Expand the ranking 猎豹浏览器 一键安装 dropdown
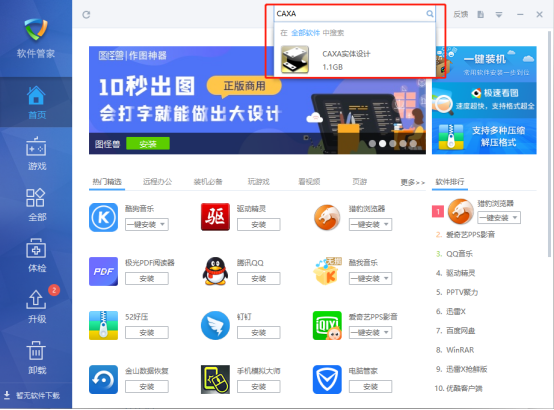 (x=515, y=217)
